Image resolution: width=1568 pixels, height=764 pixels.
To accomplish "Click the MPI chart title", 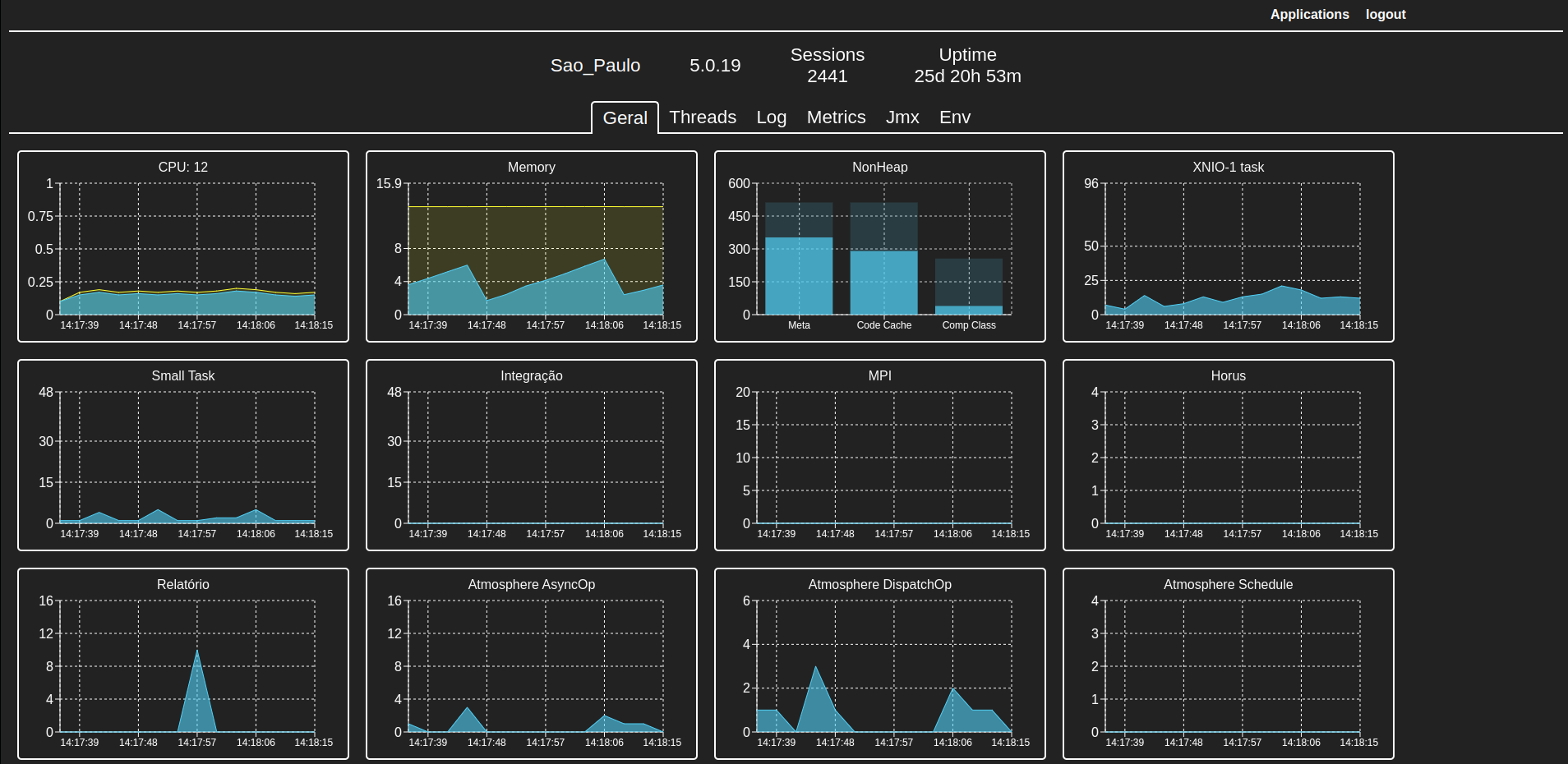I will point(880,375).
